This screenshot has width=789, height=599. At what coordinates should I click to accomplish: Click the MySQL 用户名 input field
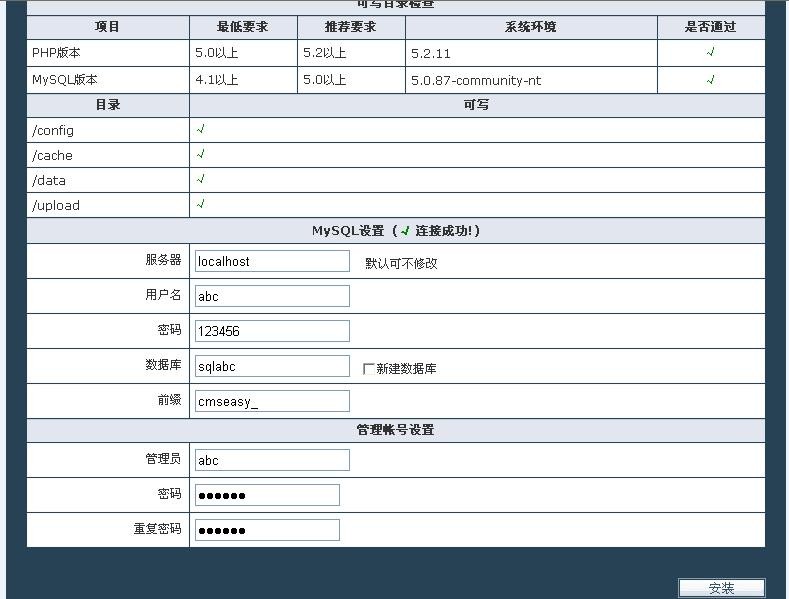272,296
